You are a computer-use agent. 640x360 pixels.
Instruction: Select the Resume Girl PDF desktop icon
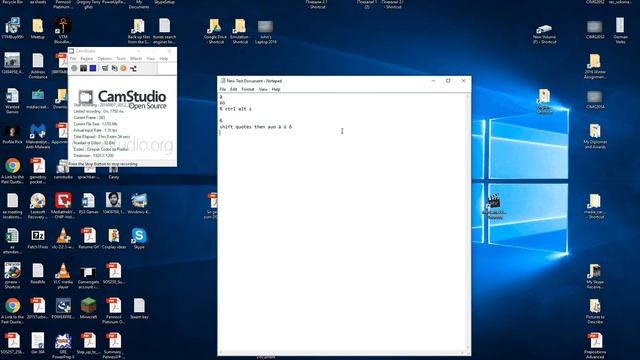click(x=88, y=238)
